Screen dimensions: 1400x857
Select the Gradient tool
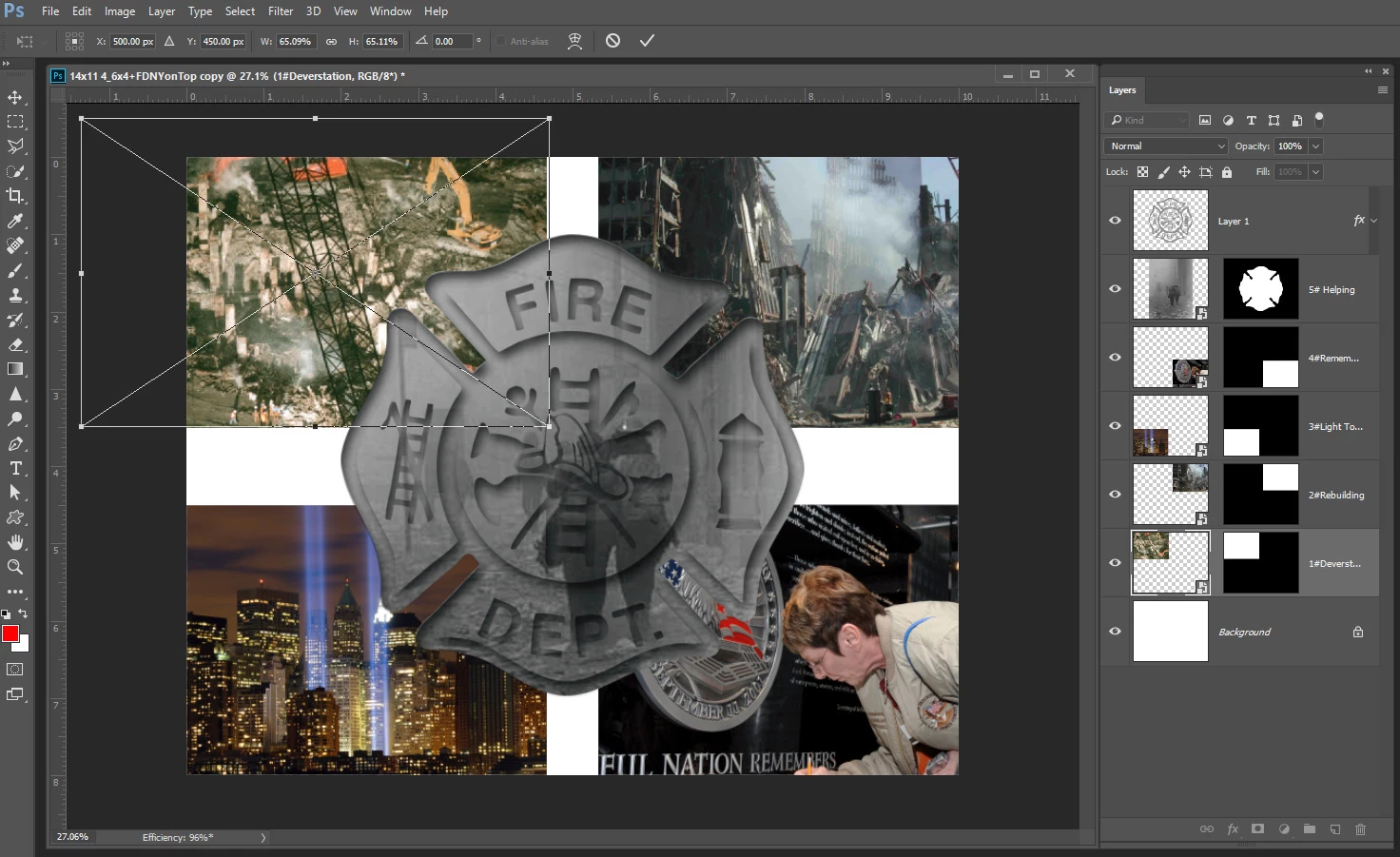pos(15,369)
